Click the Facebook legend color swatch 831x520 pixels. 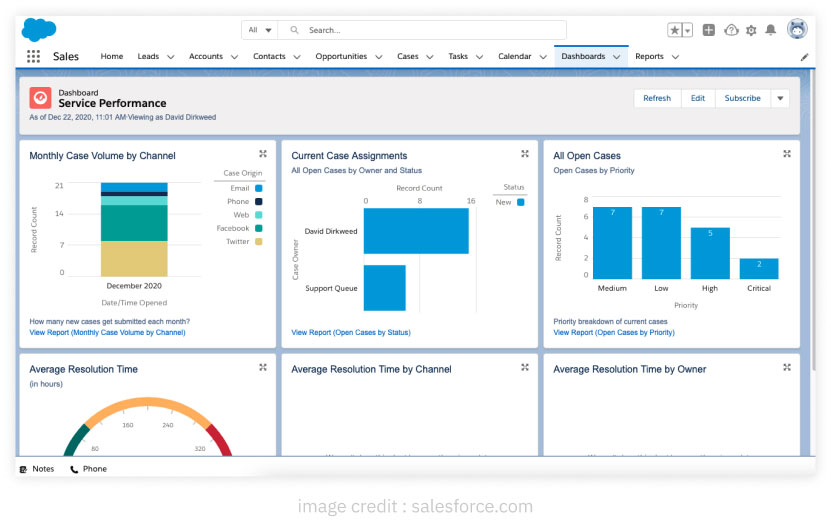[259, 228]
